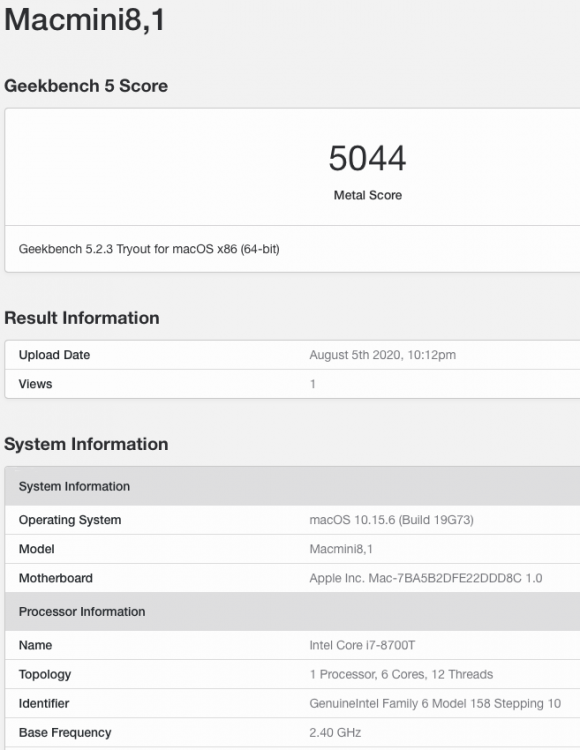Click the GenuineIntel Family 6 Model 158 value
Viewport: 580px width, 750px height.
click(x=435, y=704)
